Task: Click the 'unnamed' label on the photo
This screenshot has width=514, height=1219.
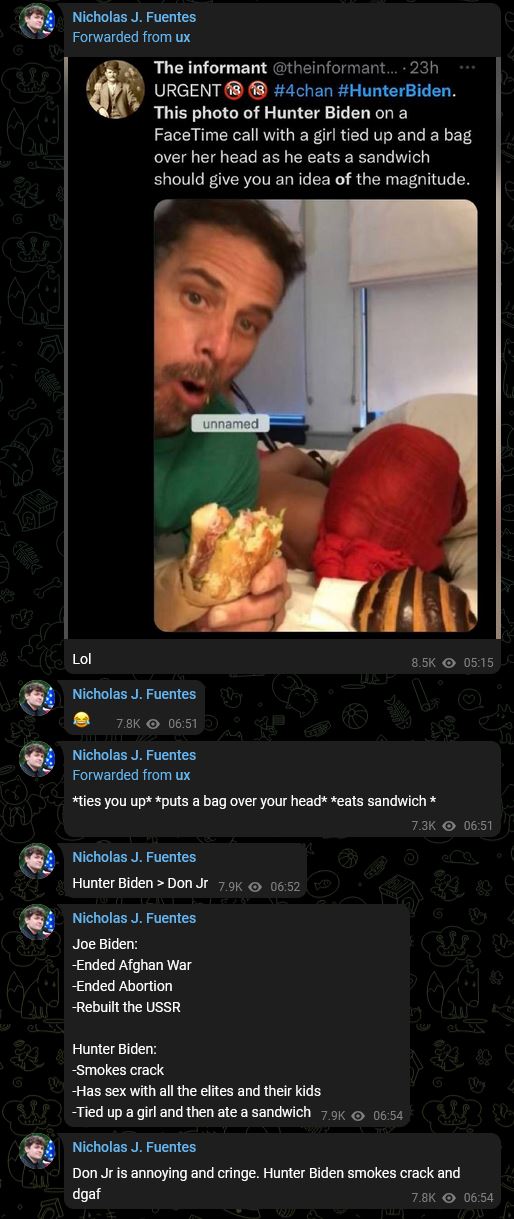Action: click(x=229, y=424)
